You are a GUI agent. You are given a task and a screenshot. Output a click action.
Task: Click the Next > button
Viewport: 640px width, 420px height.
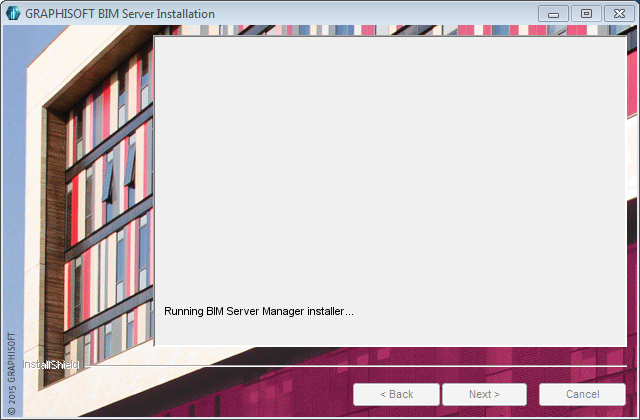coord(484,394)
